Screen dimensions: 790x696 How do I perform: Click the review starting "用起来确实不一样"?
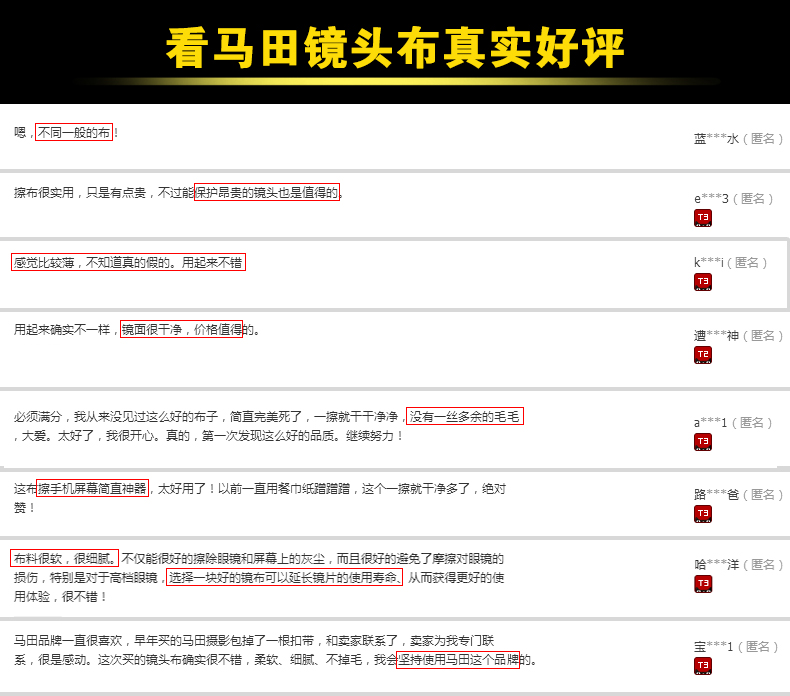point(137,330)
